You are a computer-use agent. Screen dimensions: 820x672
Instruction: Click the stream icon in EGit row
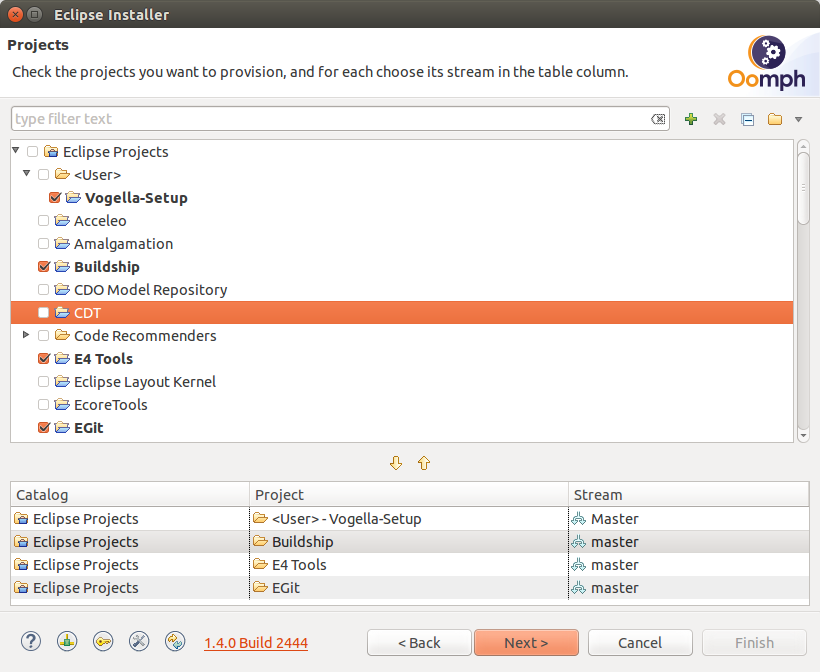coord(578,588)
